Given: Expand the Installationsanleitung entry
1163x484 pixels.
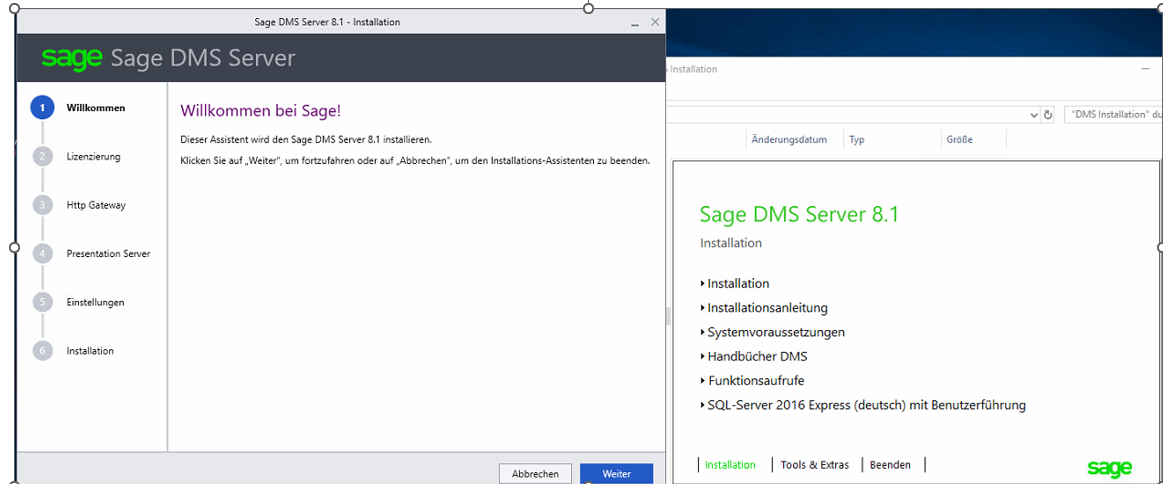Looking at the screenshot, I should [767, 308].
